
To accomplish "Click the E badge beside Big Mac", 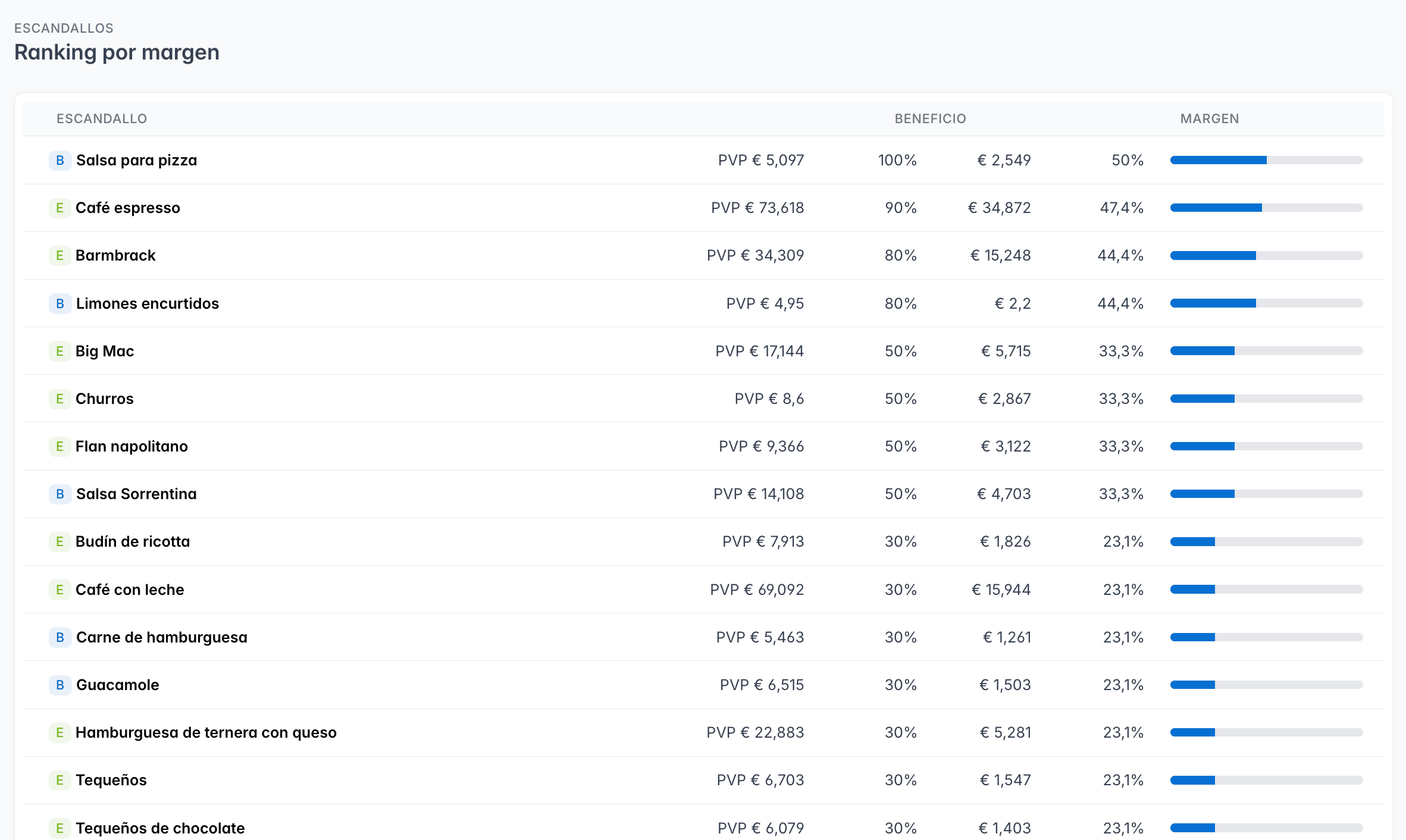I will [60, 351].
